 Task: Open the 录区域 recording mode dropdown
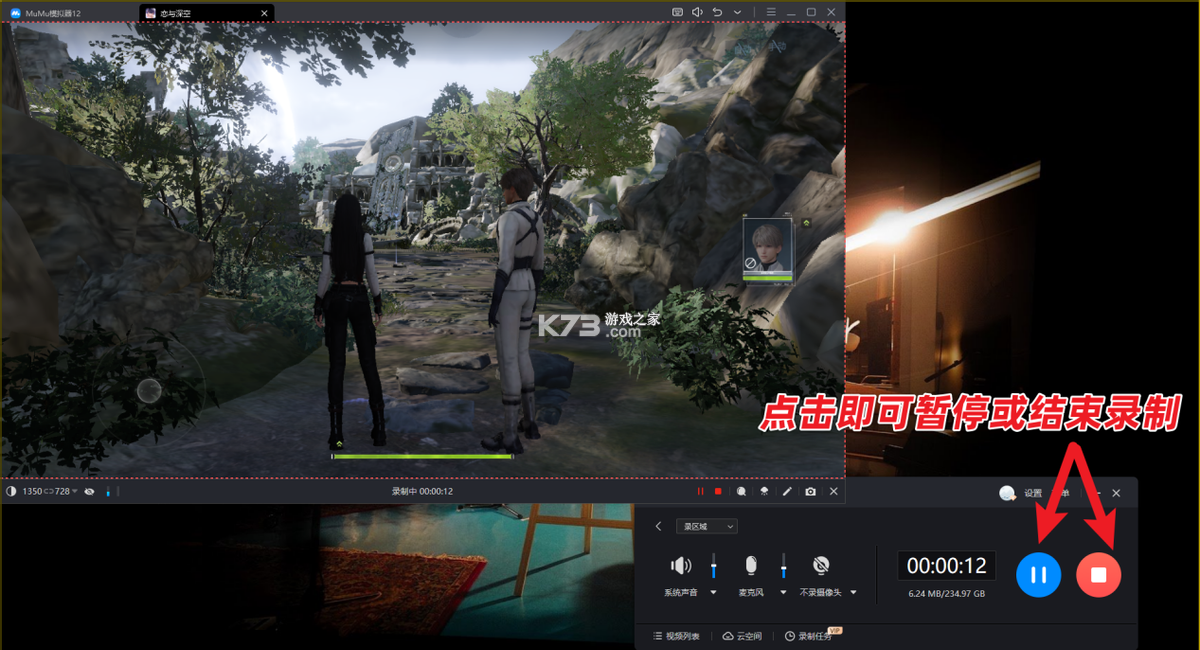pos(707,526)
